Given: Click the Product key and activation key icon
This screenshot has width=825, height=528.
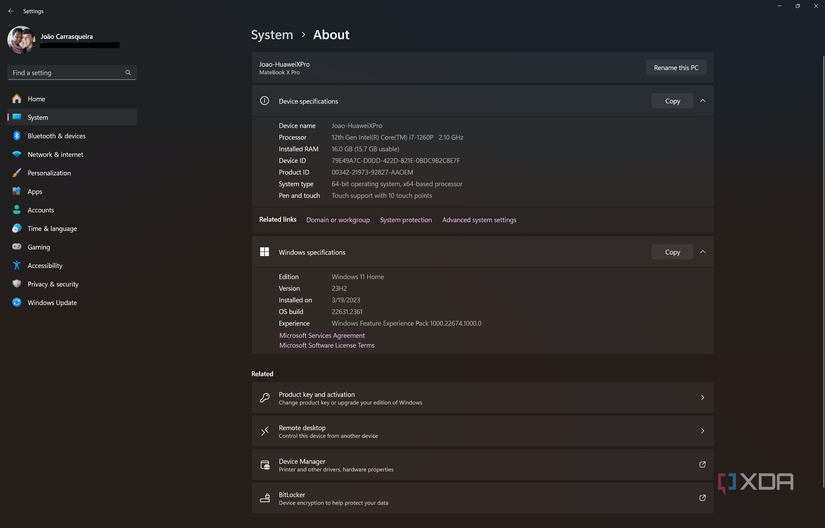Looking at the screenshot, I should pos(265,398).
